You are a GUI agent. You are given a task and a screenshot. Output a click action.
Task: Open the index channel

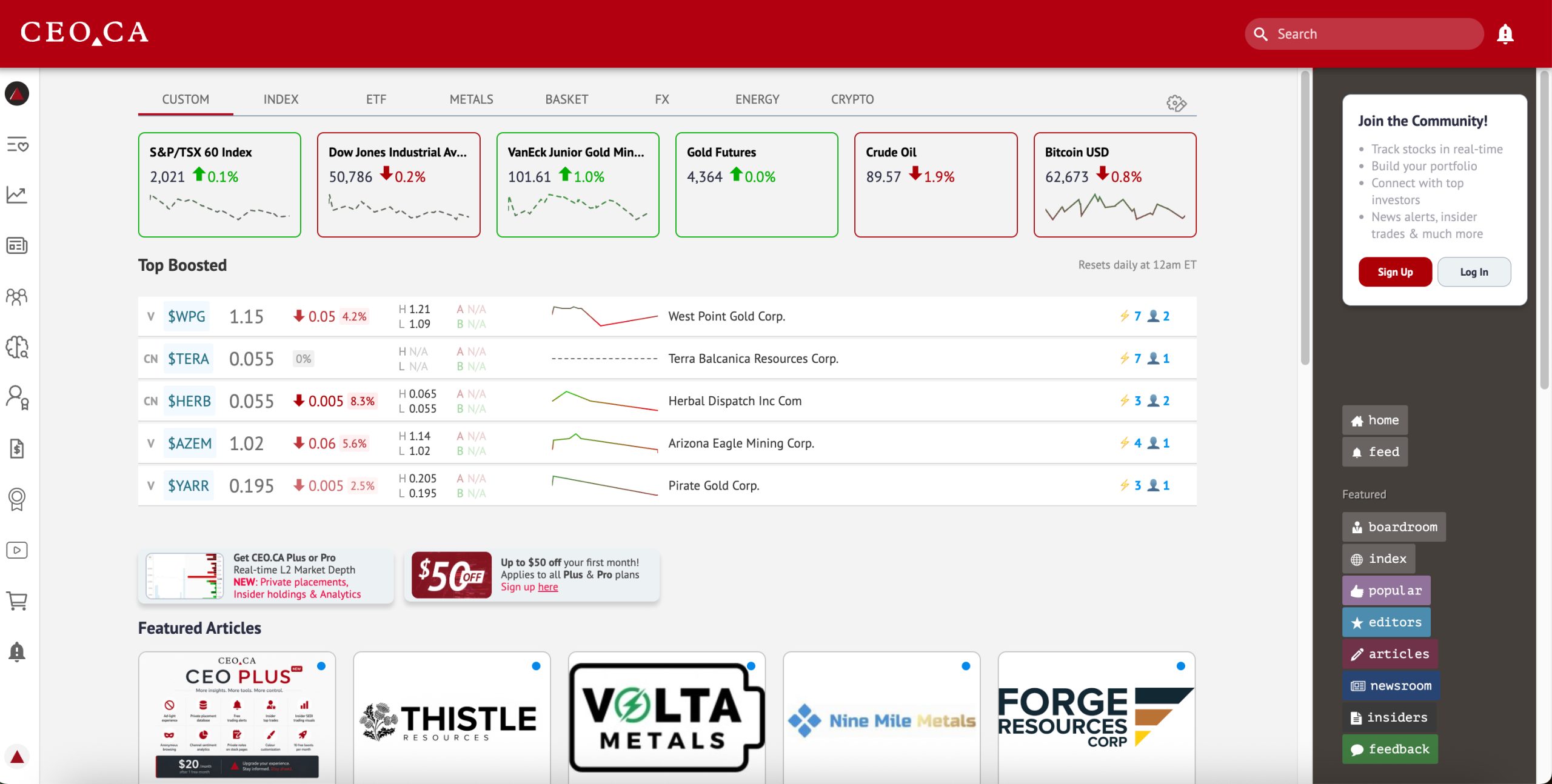click(x=1379, y=559)
